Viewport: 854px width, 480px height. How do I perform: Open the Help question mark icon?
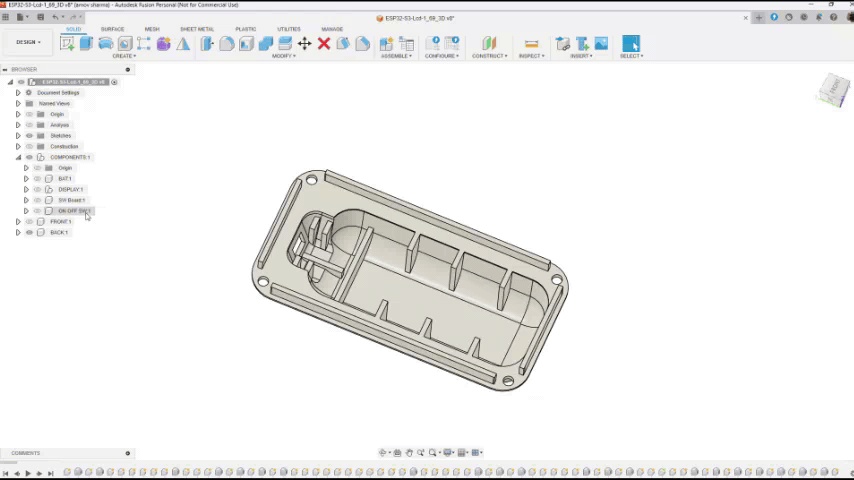click(x=833, y=17)
